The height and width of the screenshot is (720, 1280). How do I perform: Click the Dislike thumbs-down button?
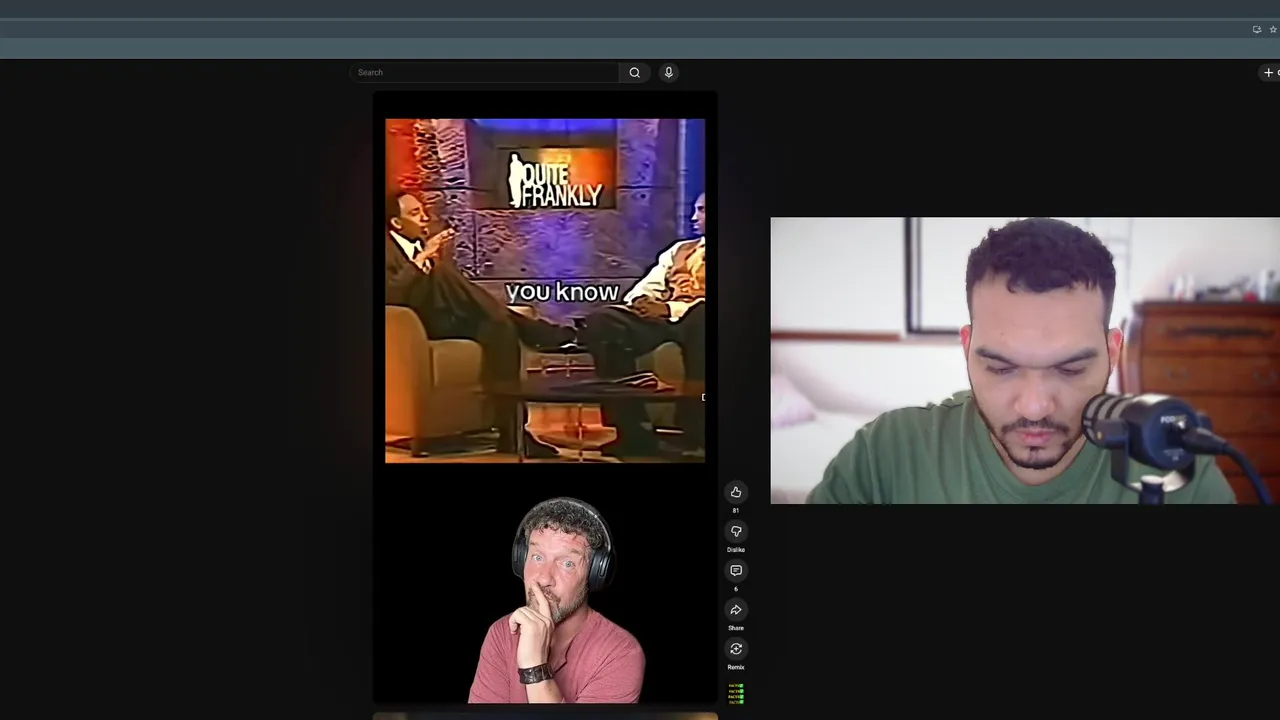point(736,531)
